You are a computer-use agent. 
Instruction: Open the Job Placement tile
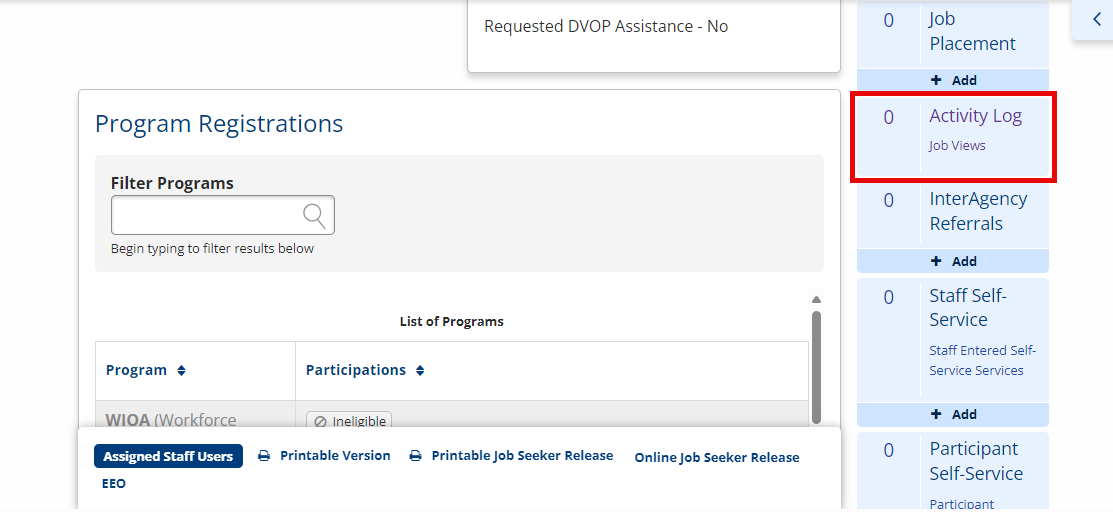[953, 33]
